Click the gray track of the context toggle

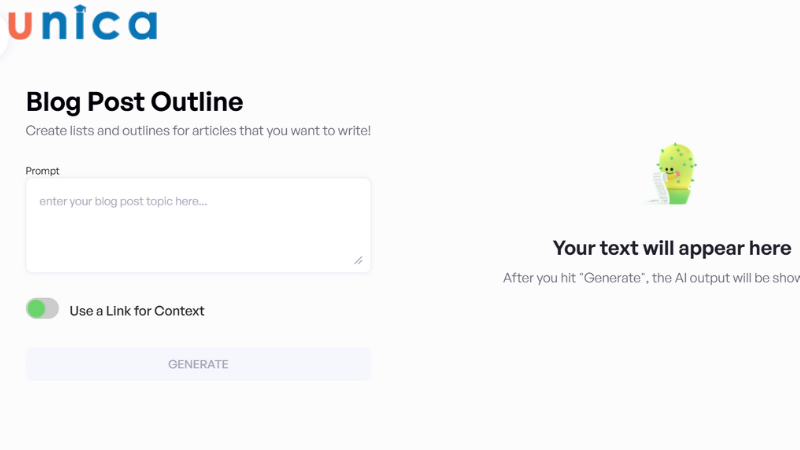[52, 309]
